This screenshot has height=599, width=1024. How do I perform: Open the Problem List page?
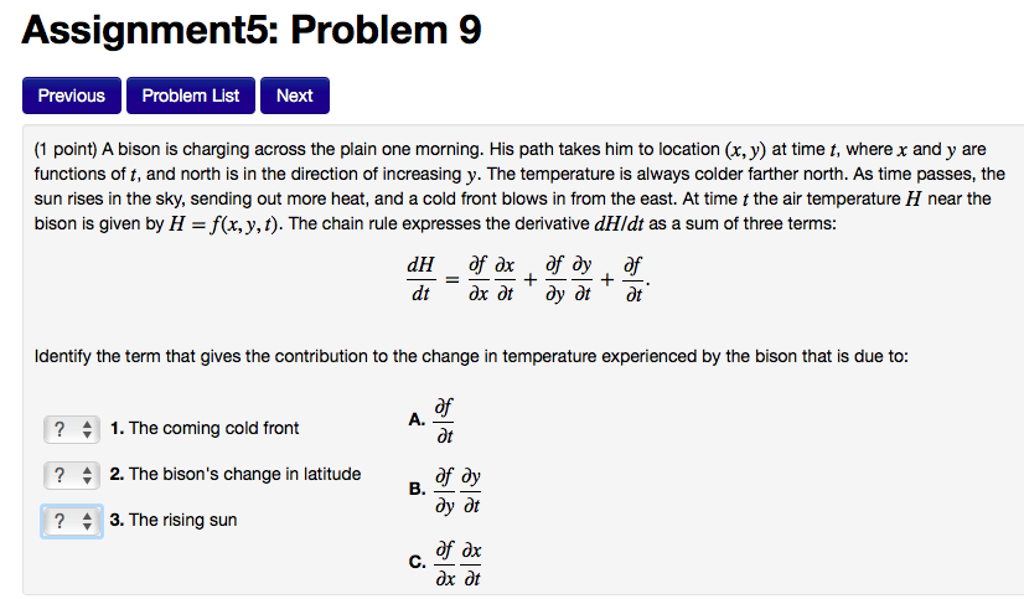pyautogui.click(x=190, y=95)
